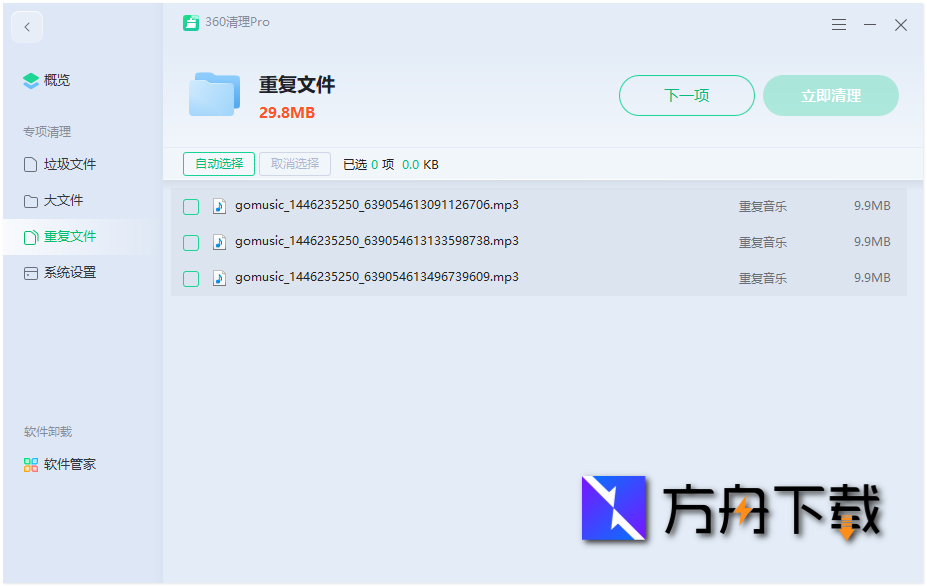This screenshot has height=587, width=927.
Task: Click the 系统设置 system settings icon
Action: point(30,272)
